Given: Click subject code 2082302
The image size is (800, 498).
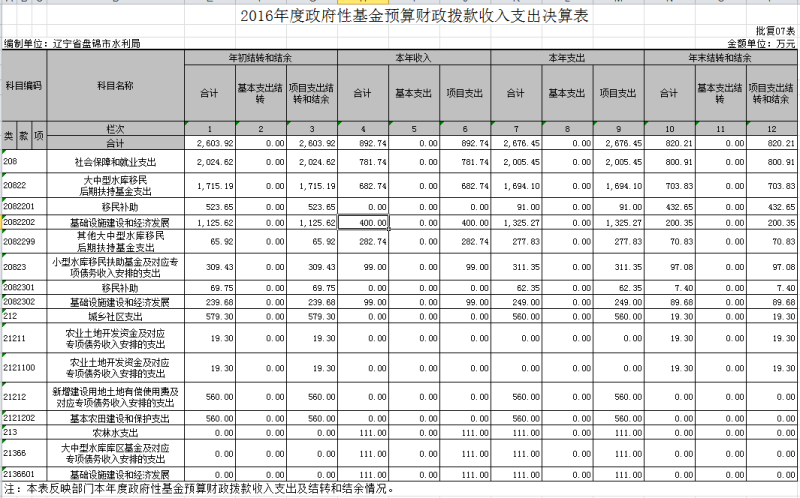Looking at the screenshot, I should 24,302.
